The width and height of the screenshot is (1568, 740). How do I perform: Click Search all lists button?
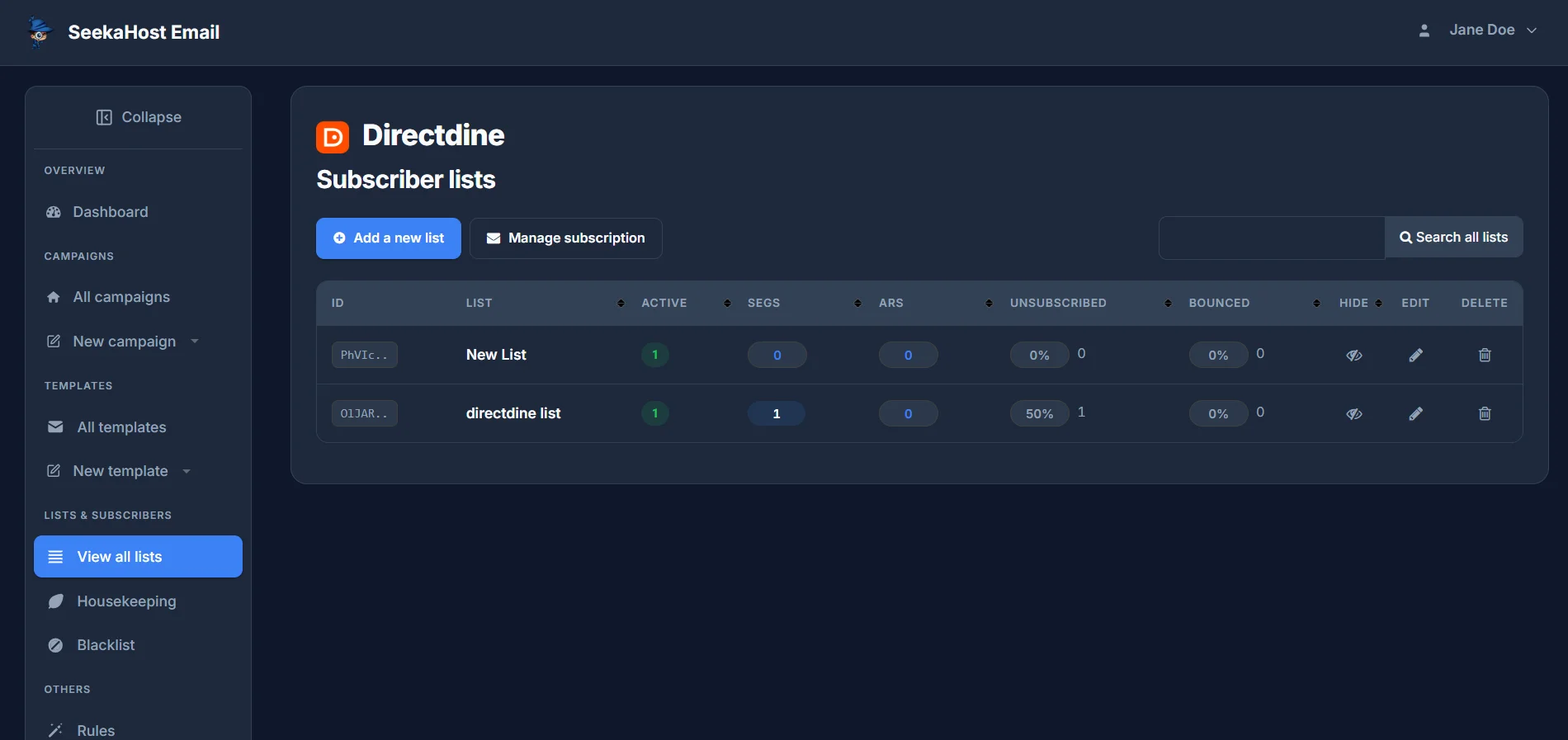1454,238
